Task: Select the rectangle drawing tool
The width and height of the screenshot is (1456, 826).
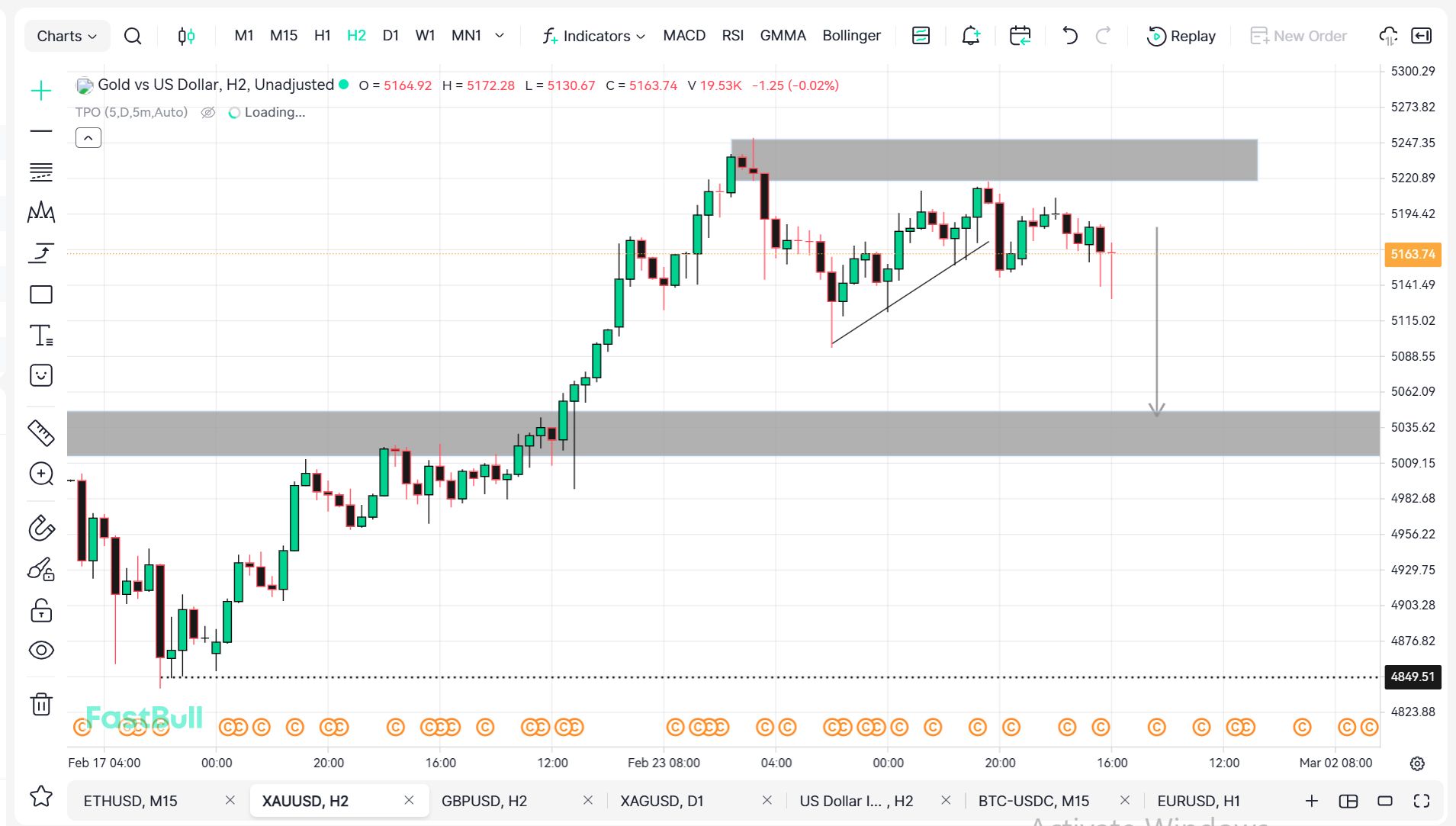Action: point(41,294)
